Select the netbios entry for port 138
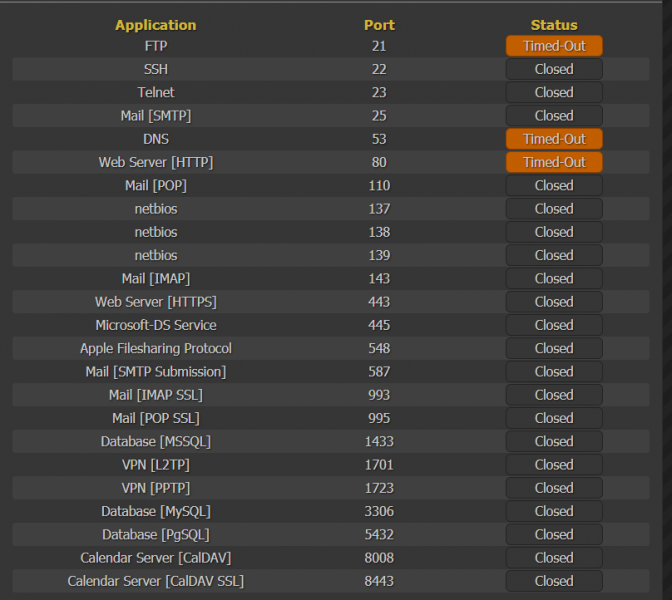The height and width of the screenshot is (600, 672). click(x=155, y=232)
